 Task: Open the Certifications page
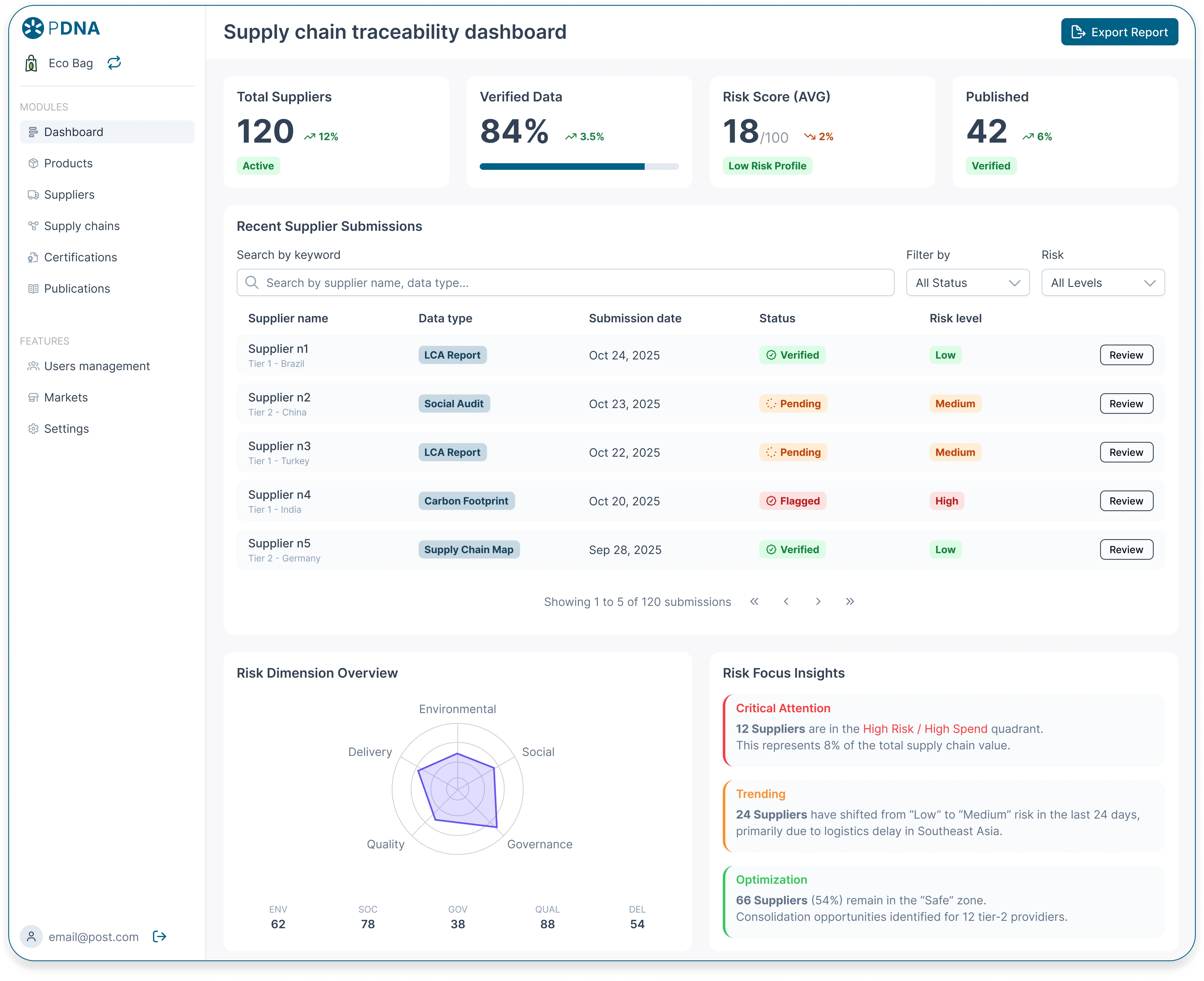[x=80, y=257]
